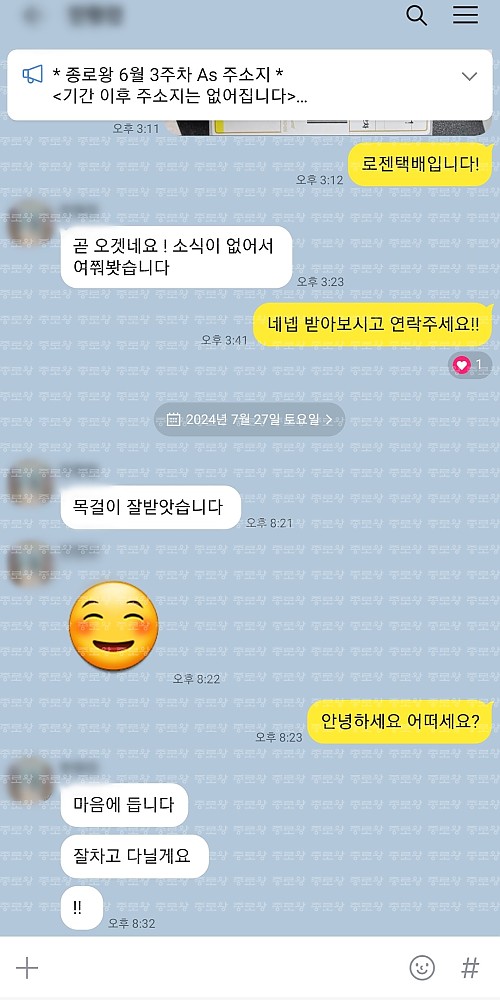The image size is (500, 1000).
Task: Tap the 안녕하세요 어떠세요? message bubble
Action: (401, 721)
